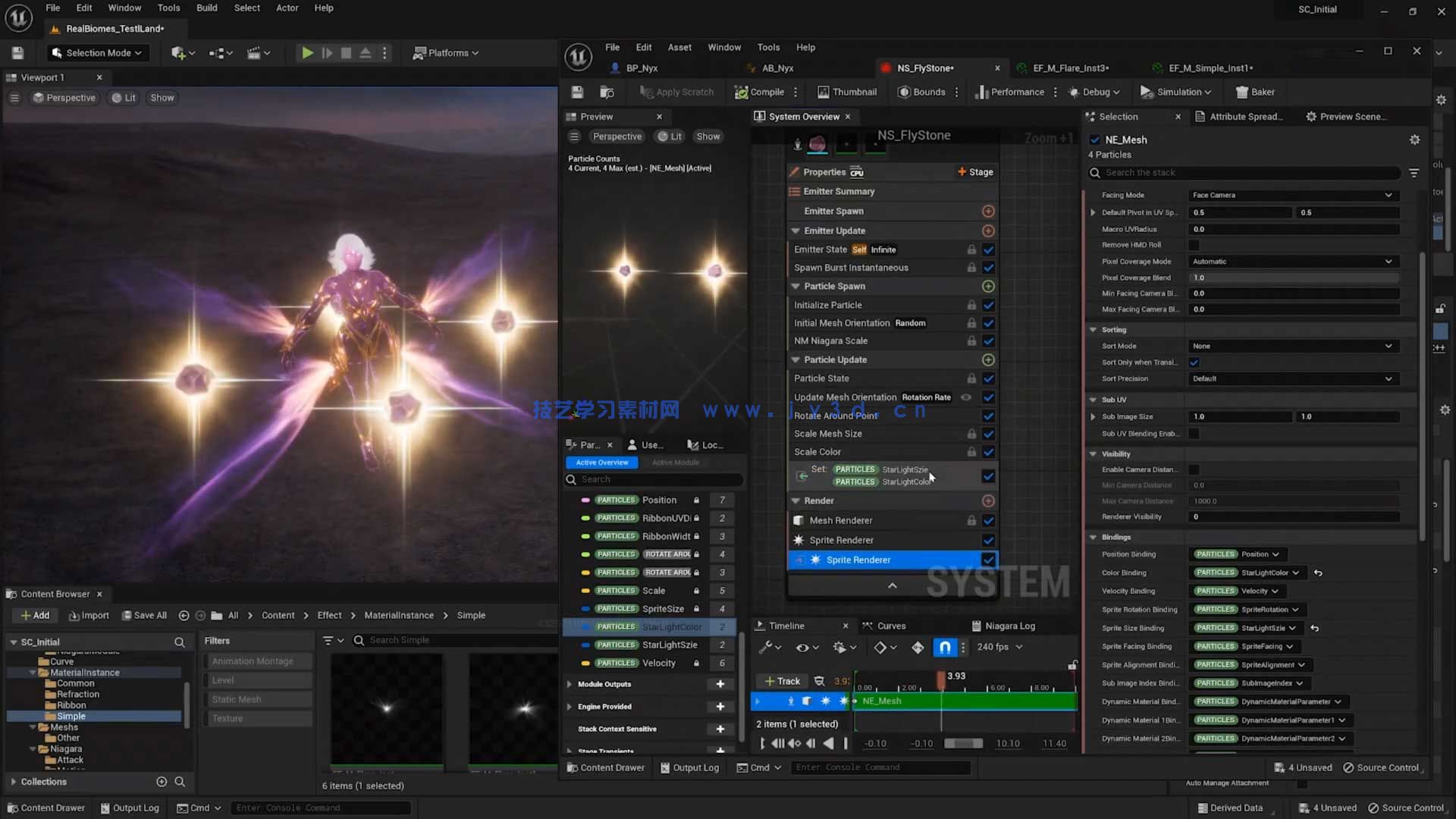Image resolution: width=1456 pixels, height=819 pixels.
Task: Open the Asset menu in the Niagara editor
Action: (679, 47)
